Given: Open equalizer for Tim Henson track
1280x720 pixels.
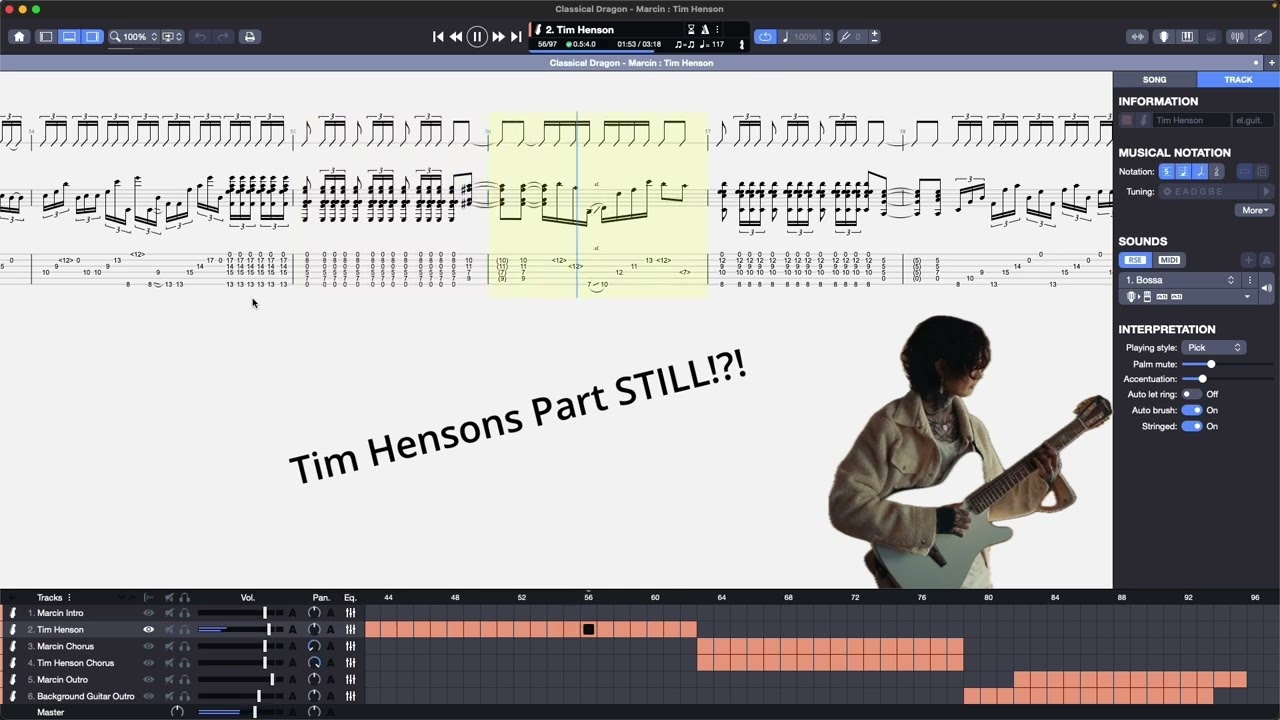Looking at the screenshot, I should coord(350,630).
